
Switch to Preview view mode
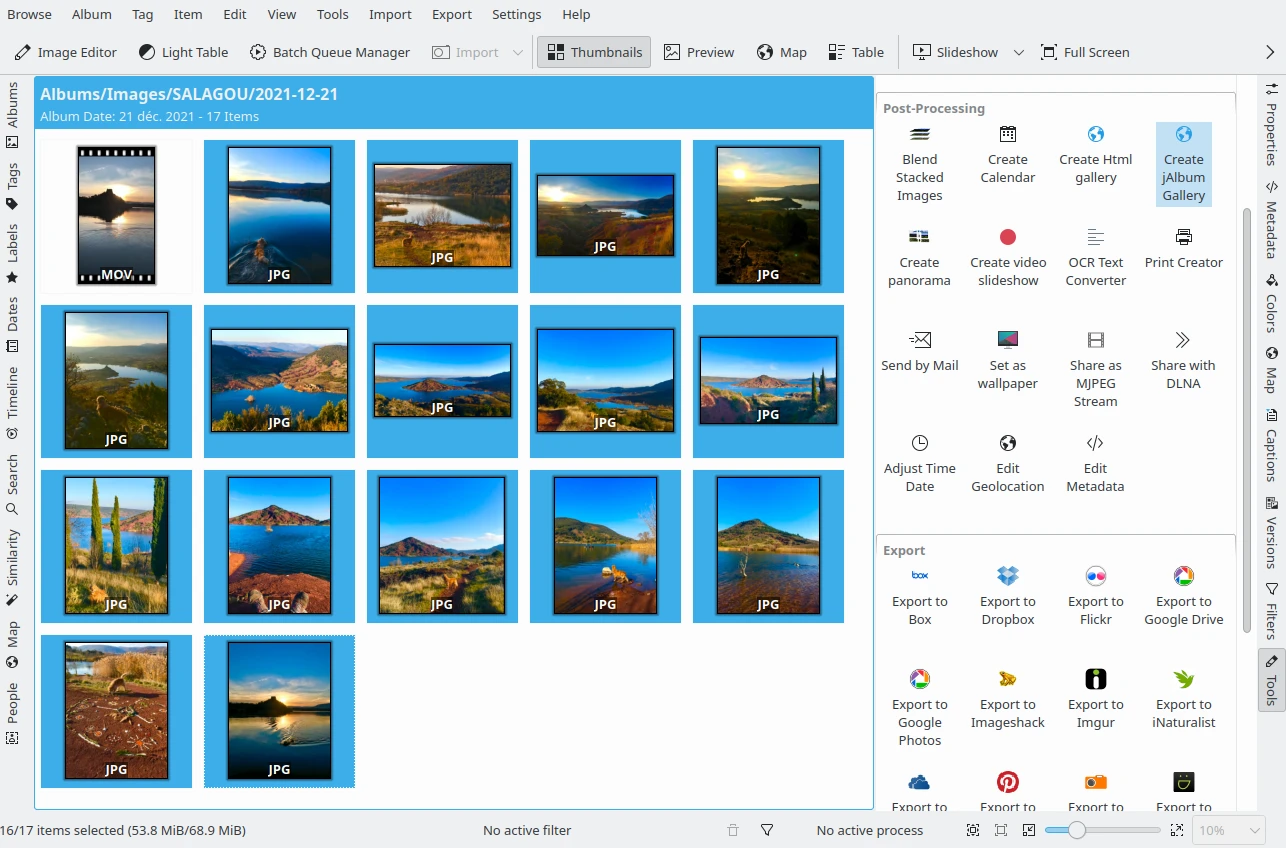[x=699, y=52]
